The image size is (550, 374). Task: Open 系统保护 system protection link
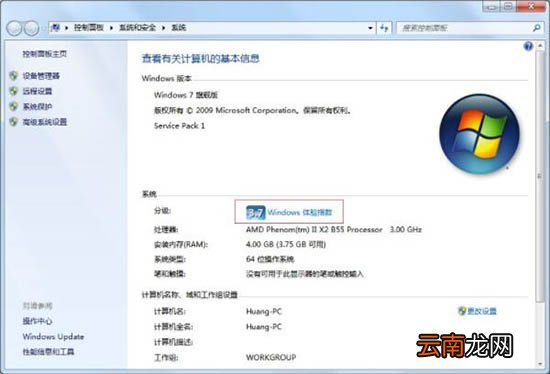[x=37, y=107]
